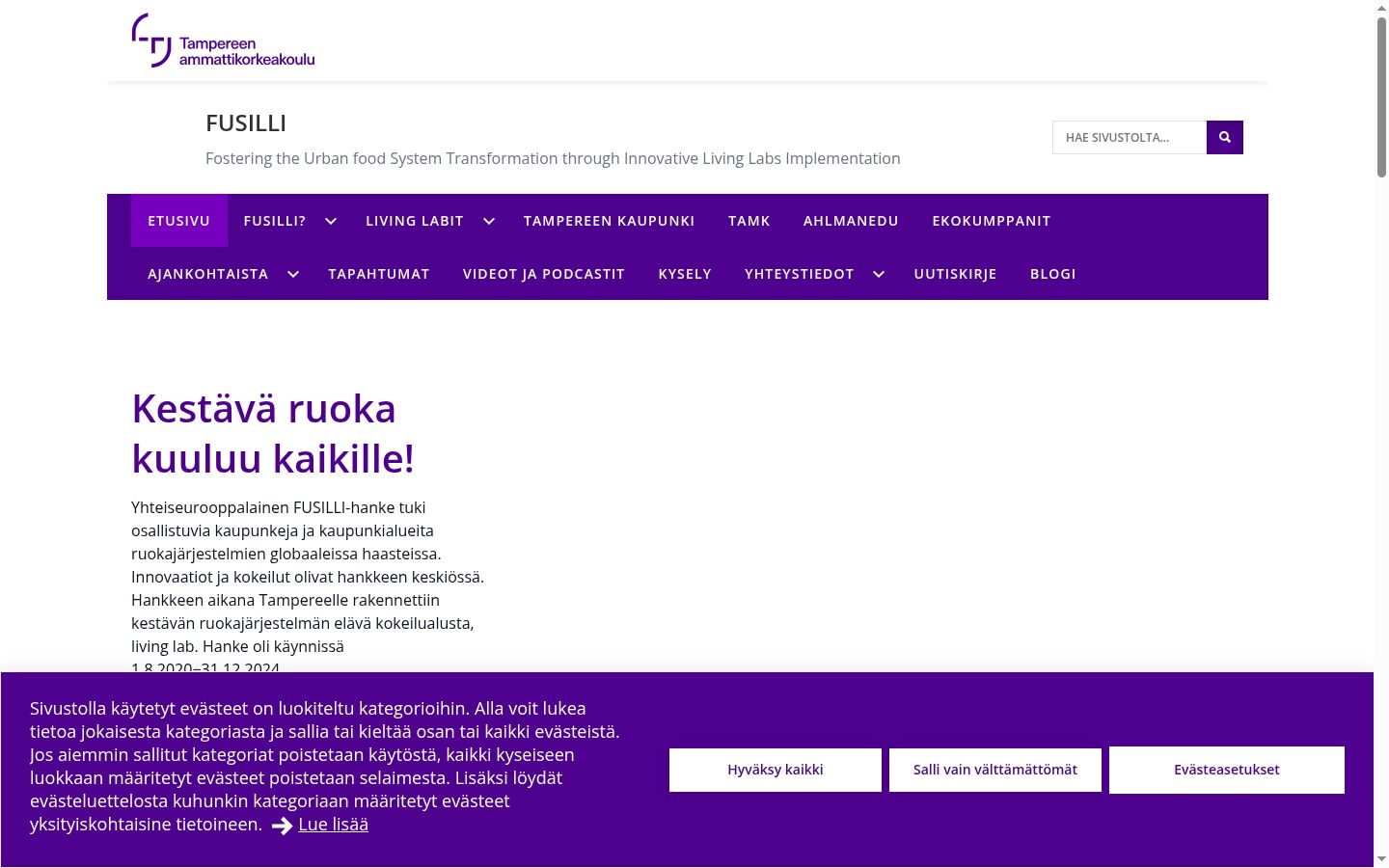
Task: Click the tagline Fostering the Urban food System
Action: pyautogui.click(x=553, y=158)
